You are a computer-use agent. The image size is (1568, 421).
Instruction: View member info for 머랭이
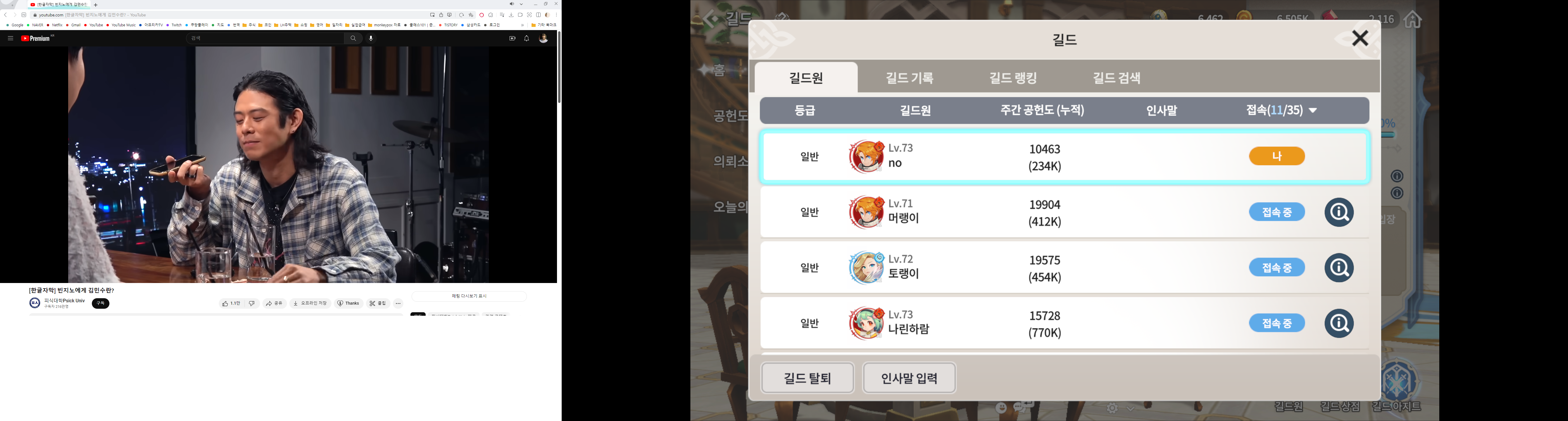pos(1339,212)
